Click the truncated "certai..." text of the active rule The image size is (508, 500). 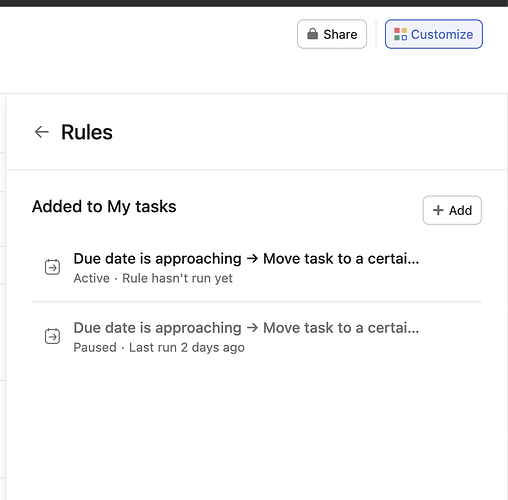click(393, 259)
